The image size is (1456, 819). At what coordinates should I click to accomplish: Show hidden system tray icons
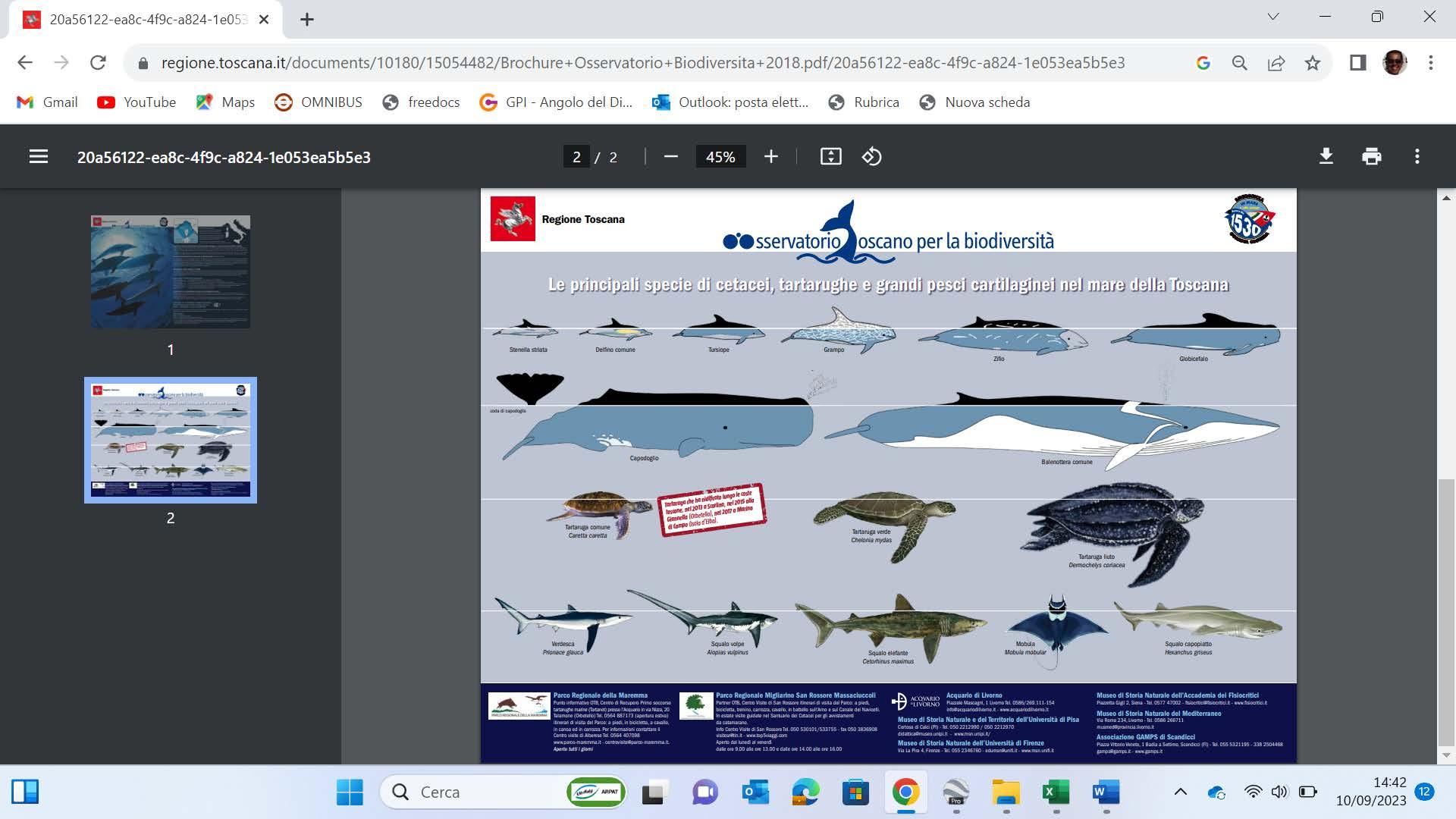coord(1180,792)
